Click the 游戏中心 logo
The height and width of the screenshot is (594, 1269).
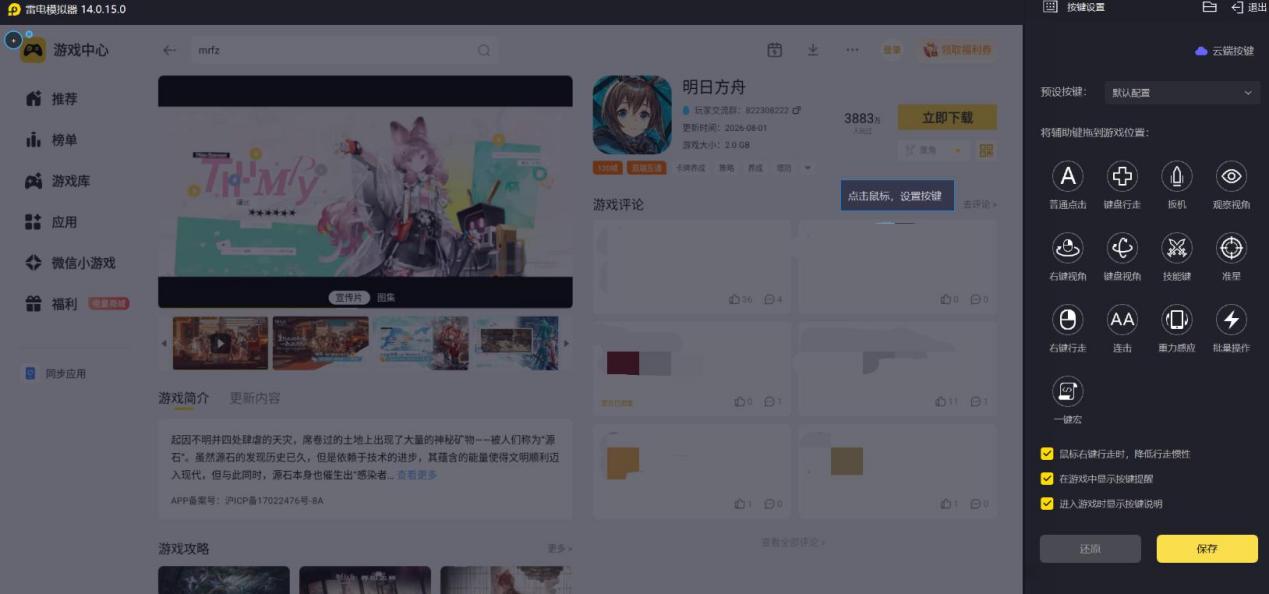point(65,50)
